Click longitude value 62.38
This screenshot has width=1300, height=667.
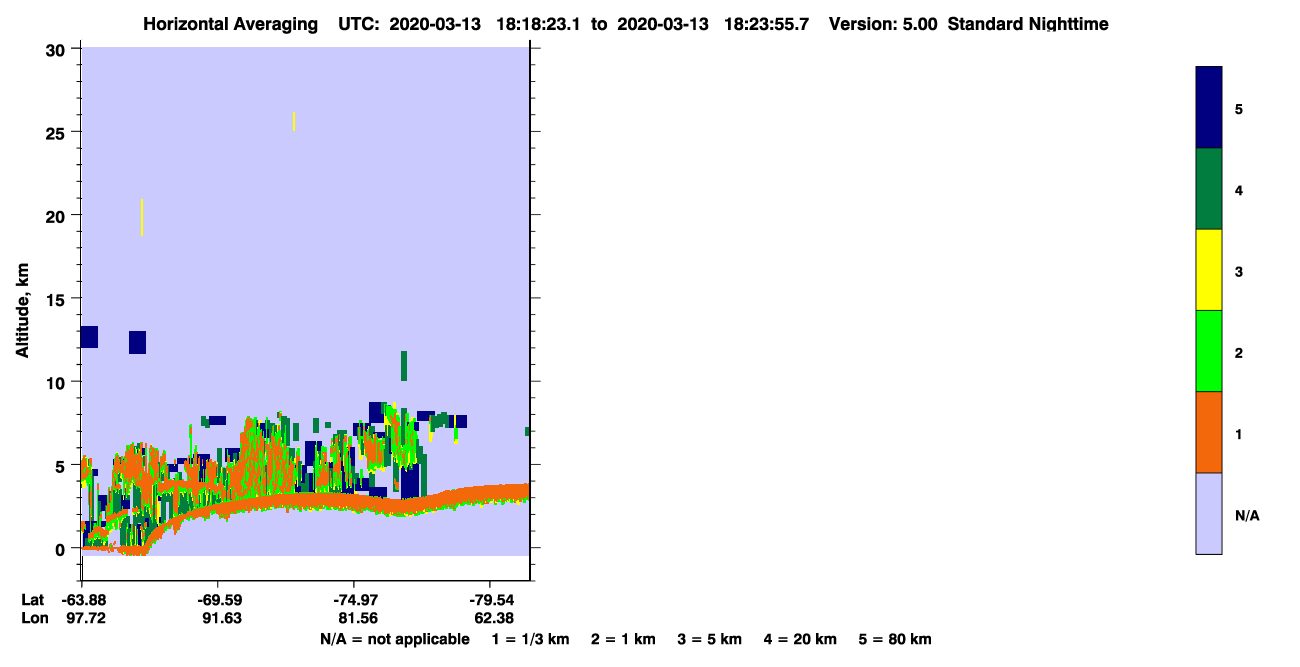tap(492, 618)
